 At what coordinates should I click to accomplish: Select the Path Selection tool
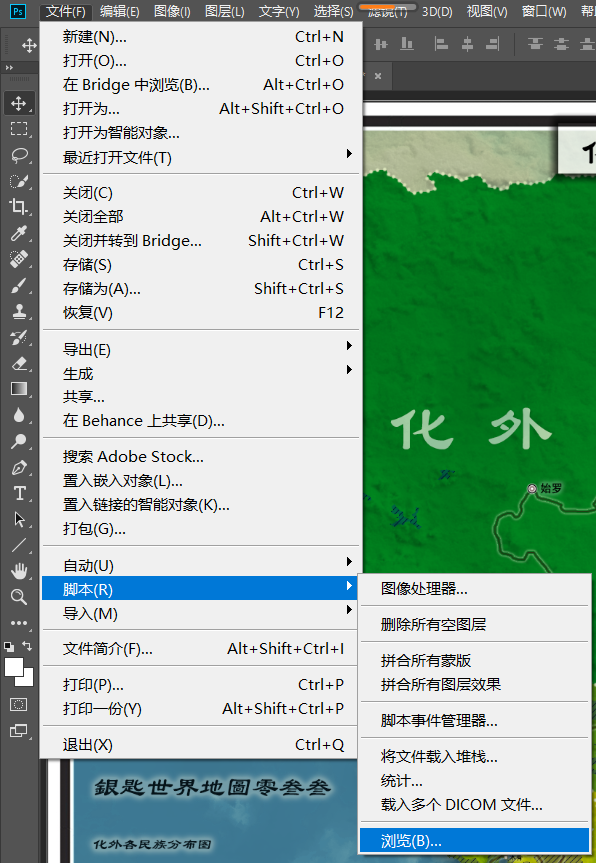(19, 519)
